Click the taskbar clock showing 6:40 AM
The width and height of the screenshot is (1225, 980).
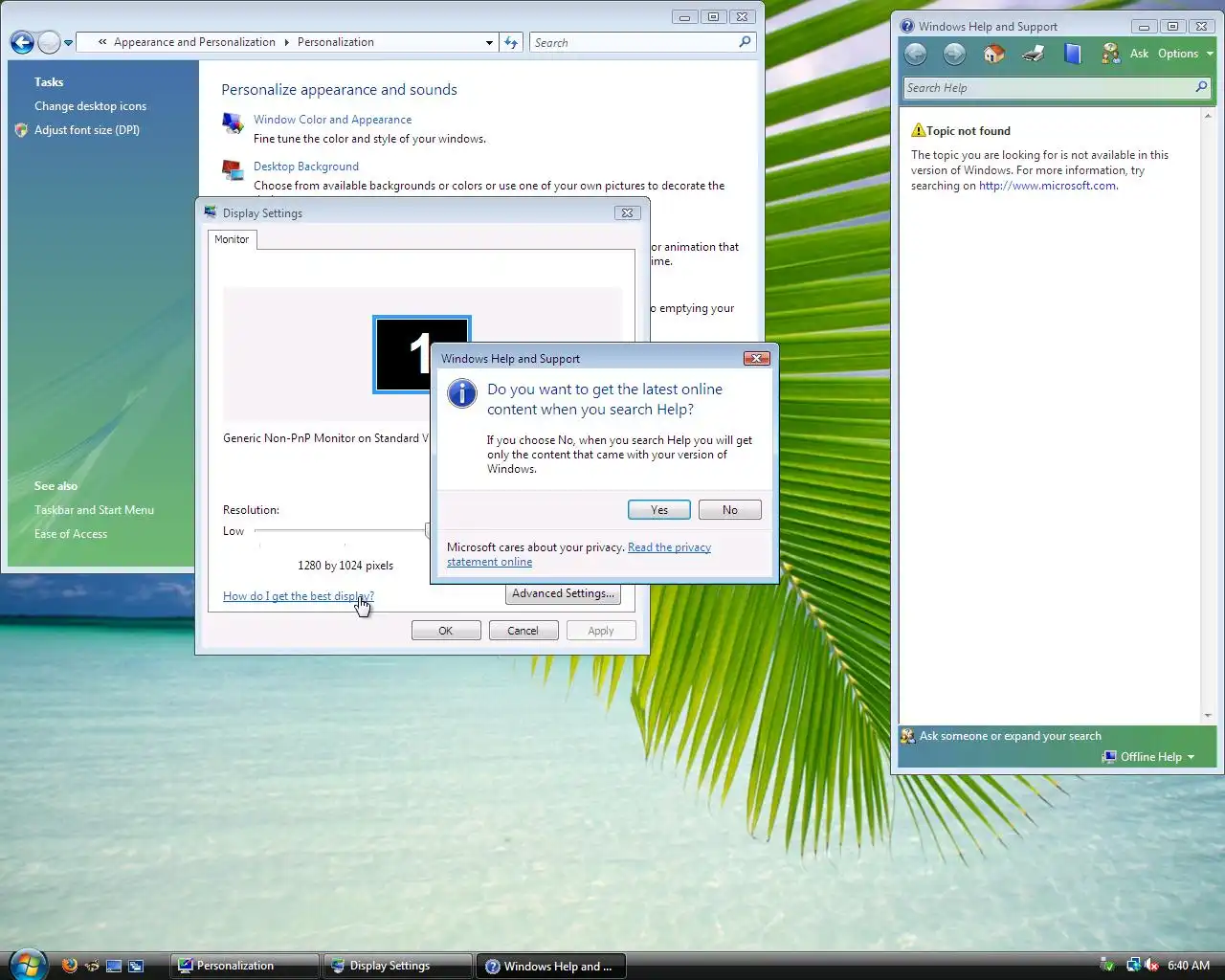1189,966
